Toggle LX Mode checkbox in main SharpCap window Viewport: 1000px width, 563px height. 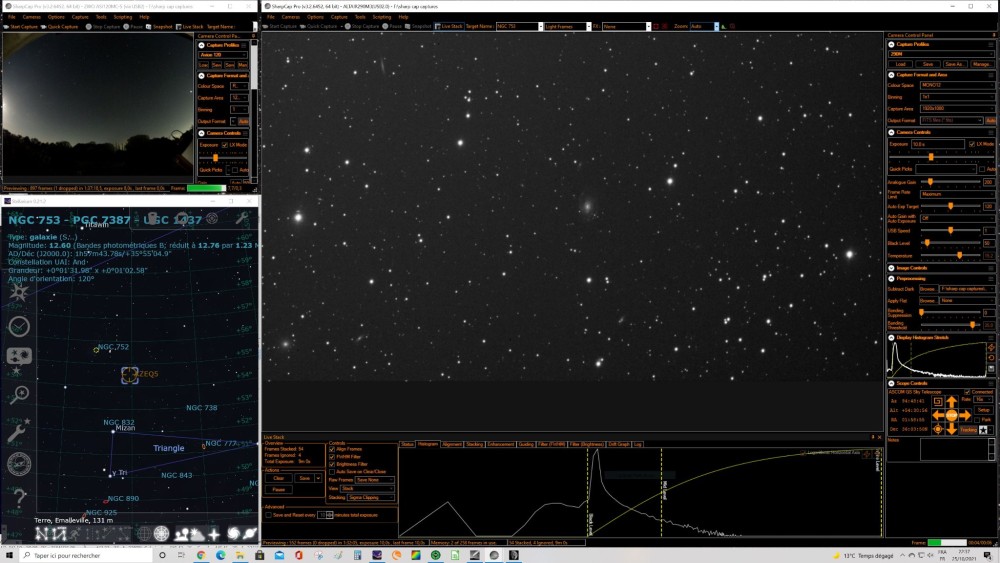[x=971, y=144]
